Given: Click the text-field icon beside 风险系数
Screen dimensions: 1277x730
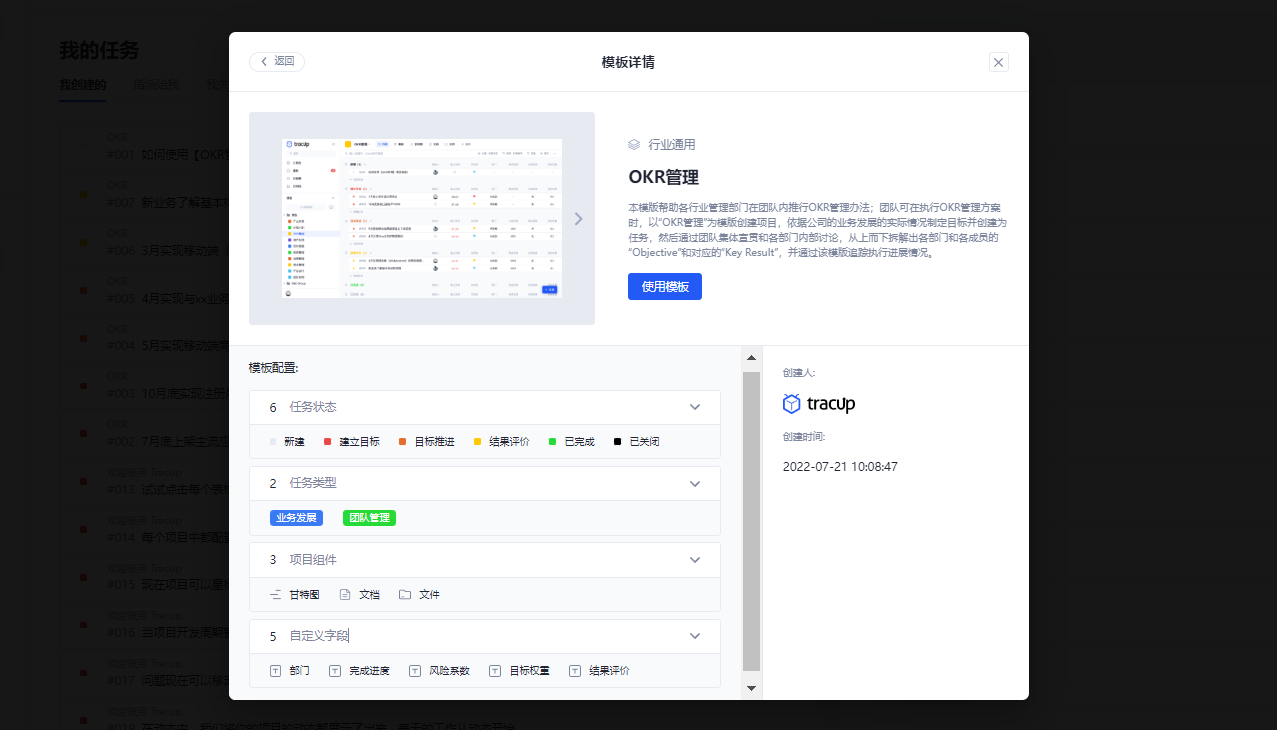Looking at the screenshot, I should pyautogui.click(x=415, y=671).
